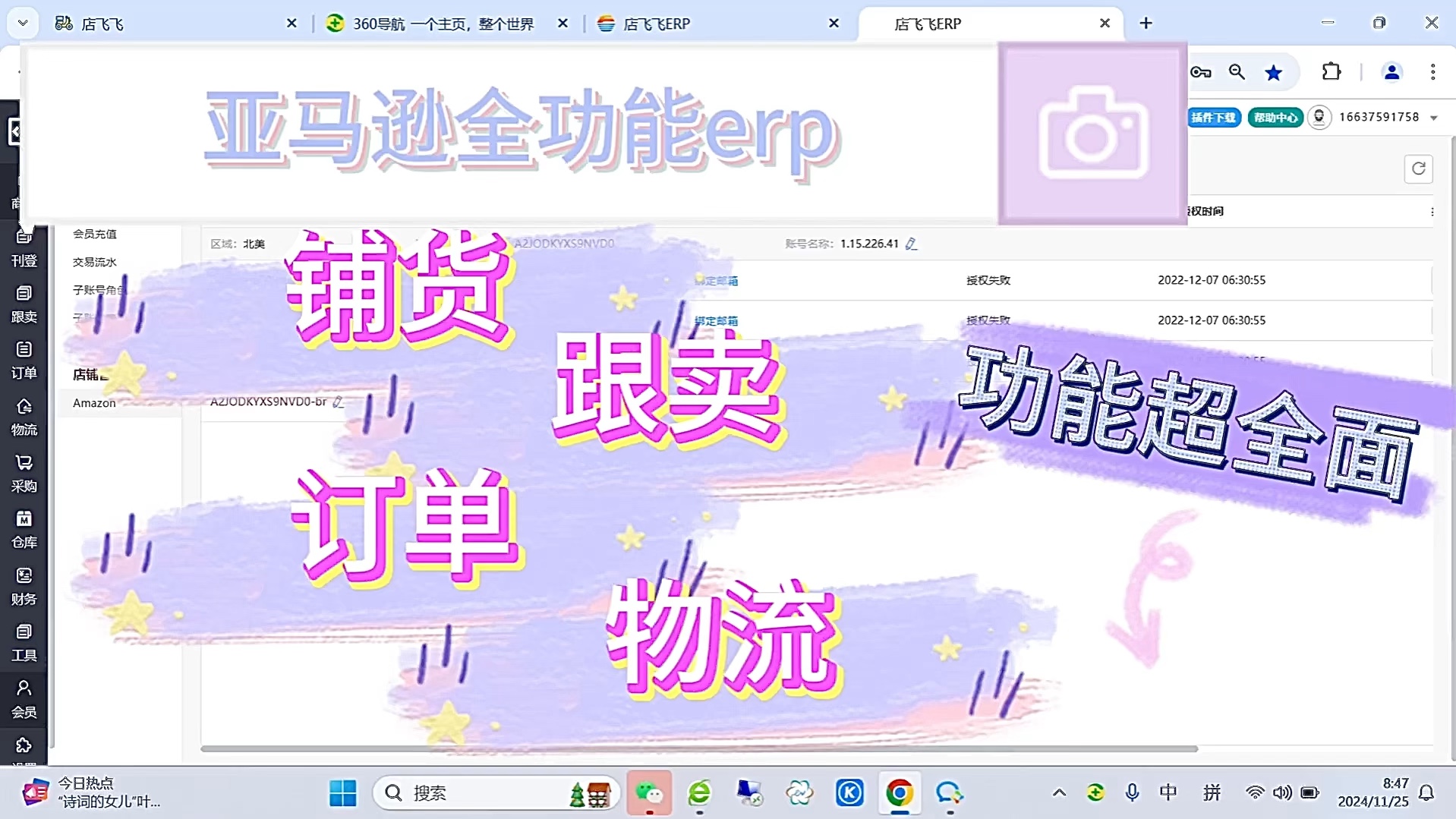Switch to the 店飞飞 browser tab
Screen dimensions: 1456x819
[x=175, y=24]
